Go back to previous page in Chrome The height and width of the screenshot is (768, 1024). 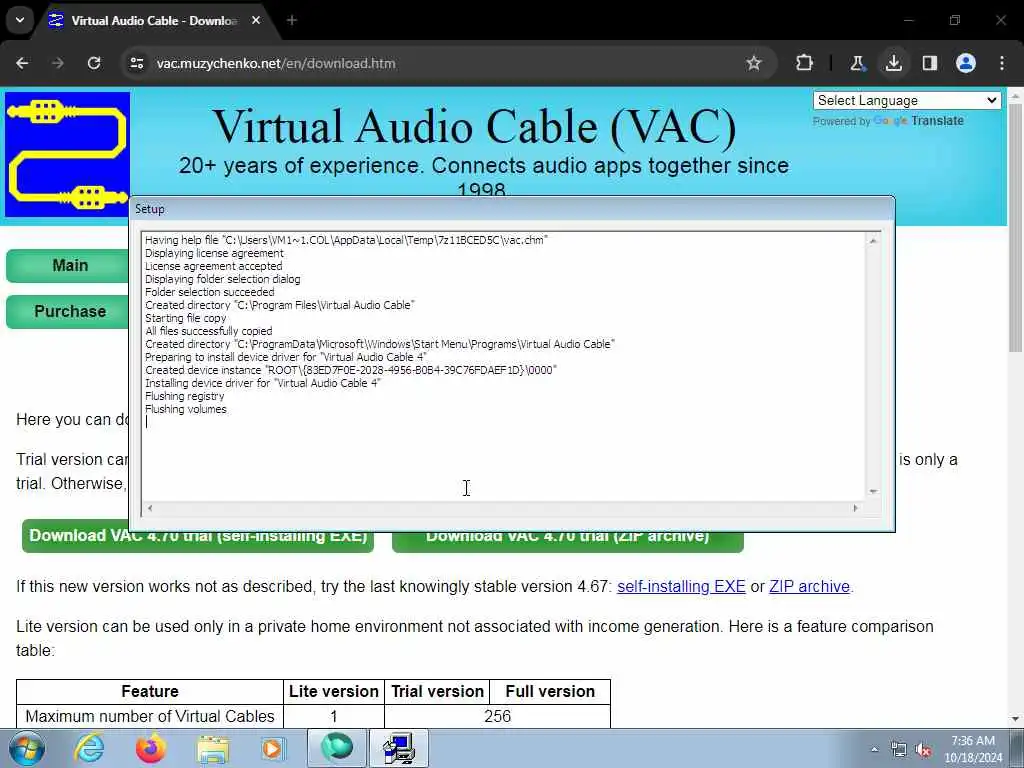pyautogui.click(x=22, y=63)
